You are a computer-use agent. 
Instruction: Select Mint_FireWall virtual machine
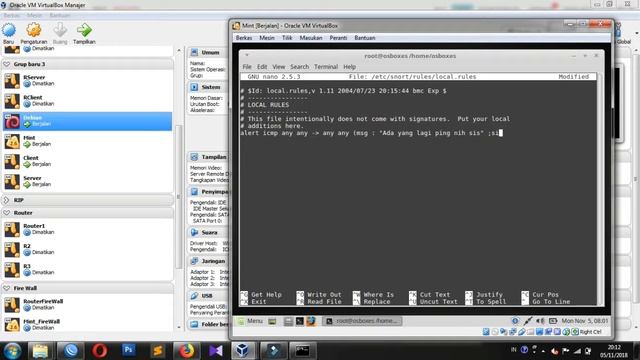[x=87, y=325]
